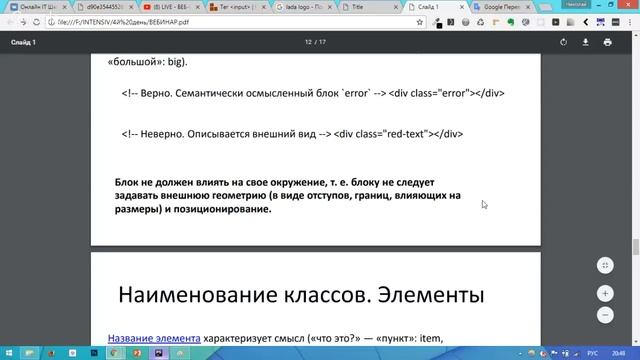640x360 pixels.
Task: Go back in browser history
Action: [10, 22]
